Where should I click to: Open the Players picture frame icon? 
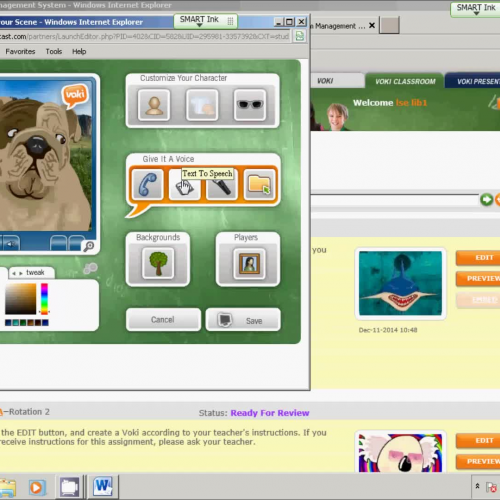[249, 263]
